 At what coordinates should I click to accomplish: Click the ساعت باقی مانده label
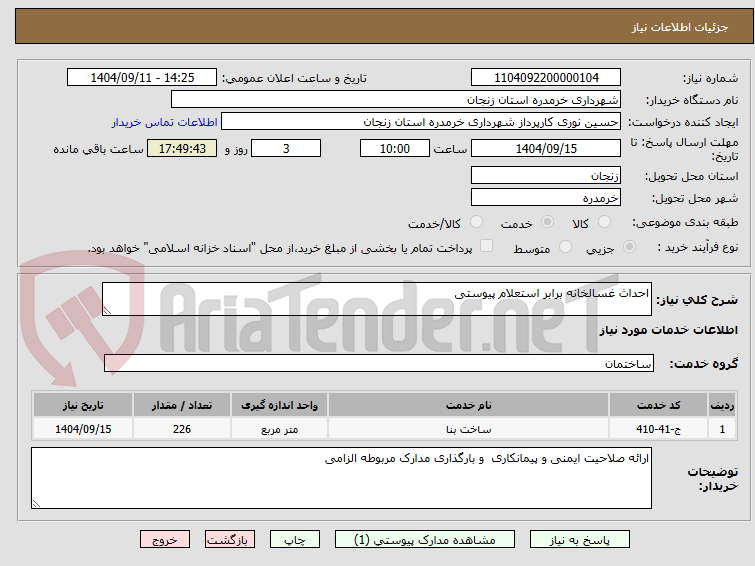tap(98, 149)
